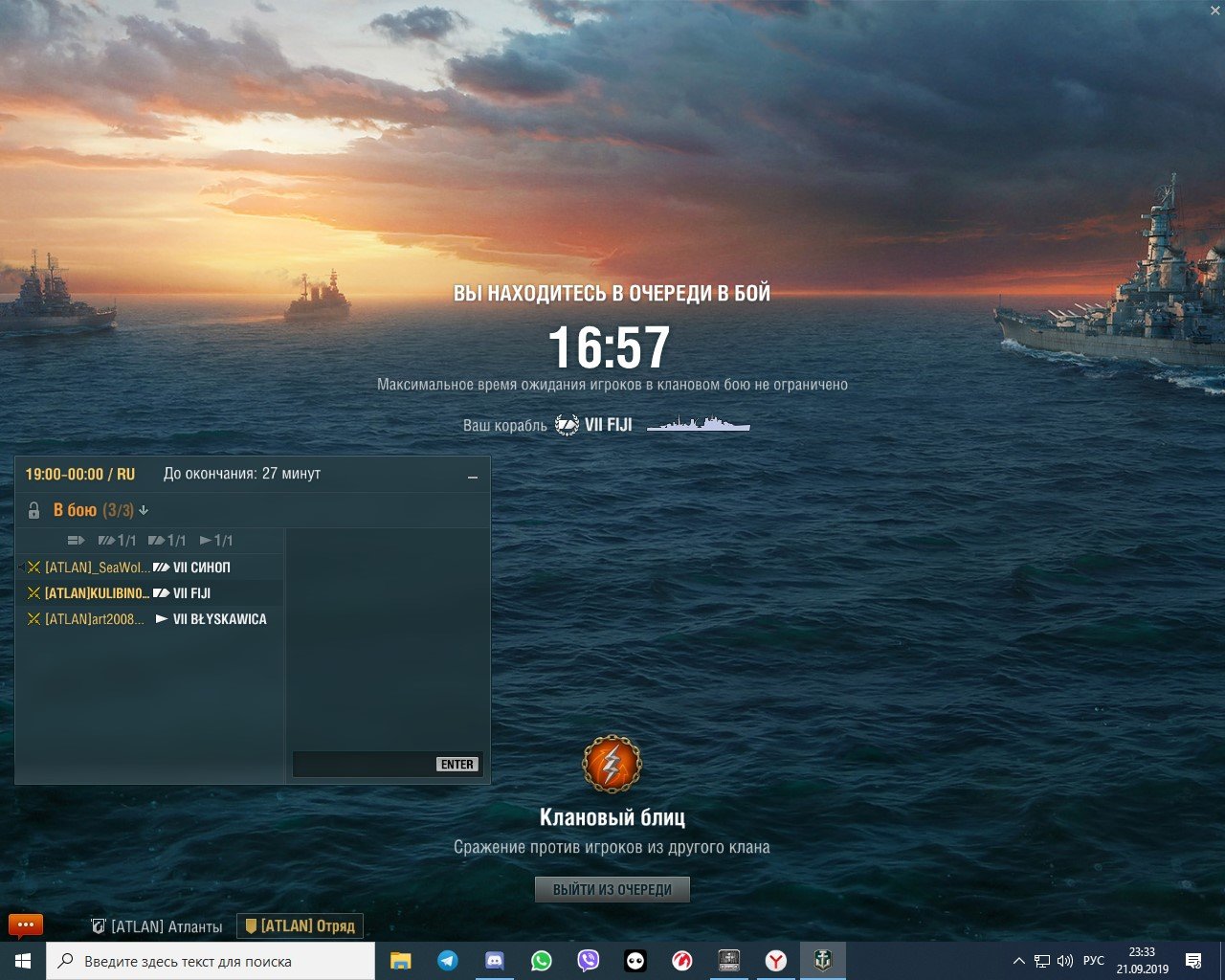Open Yandex Browser from the taskbar
This screenshot has width=1225, height=980.
776,961
